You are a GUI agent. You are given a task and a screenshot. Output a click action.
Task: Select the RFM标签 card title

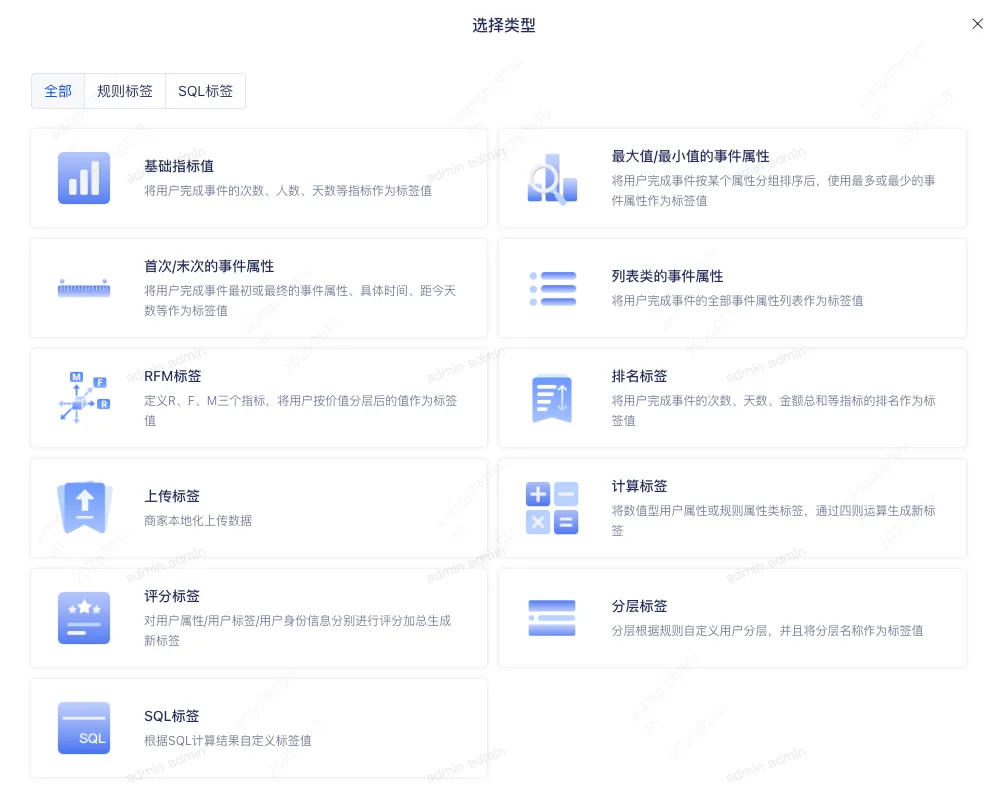click(172, 376)
